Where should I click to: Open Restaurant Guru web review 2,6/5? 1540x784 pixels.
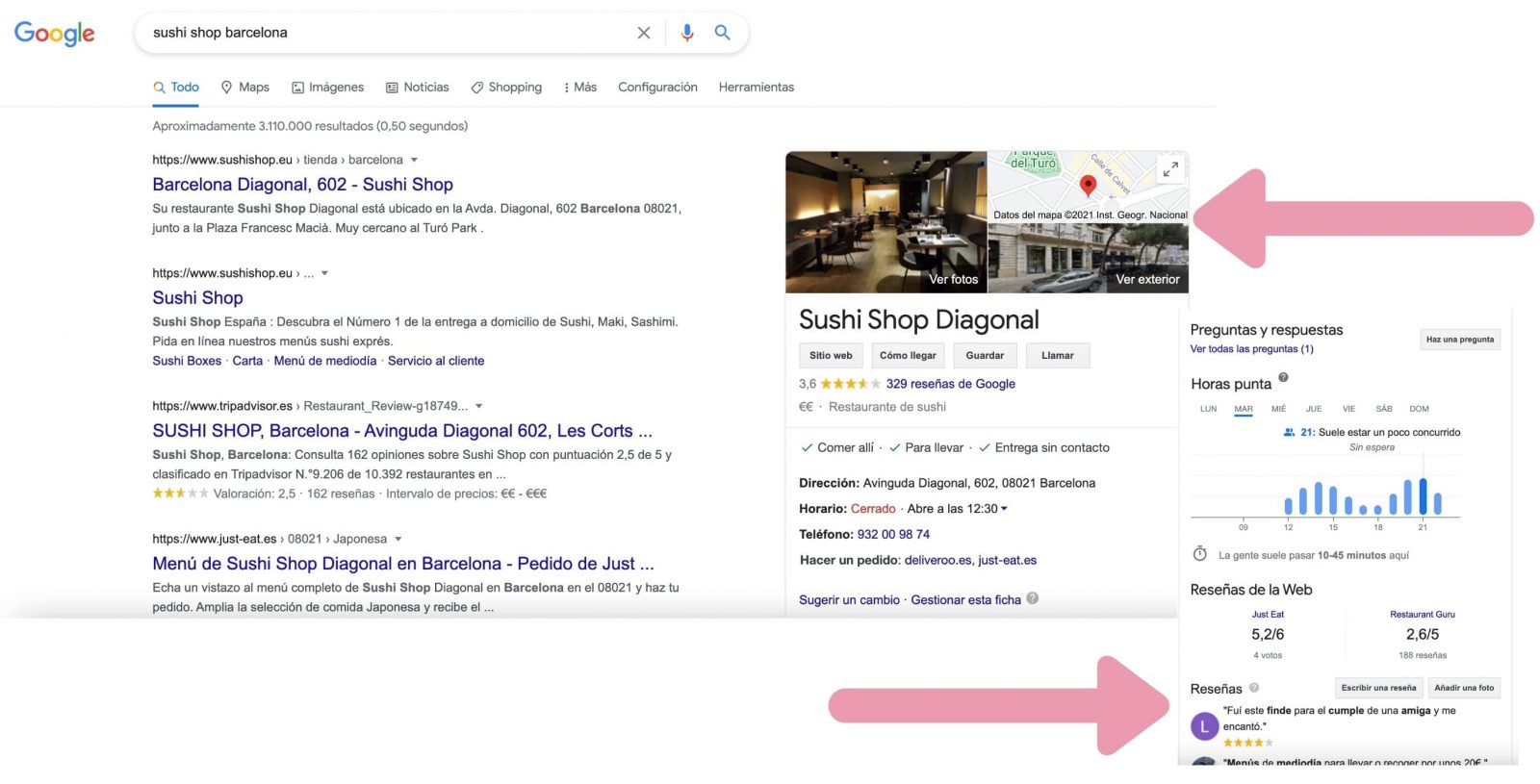(1423, 634)
